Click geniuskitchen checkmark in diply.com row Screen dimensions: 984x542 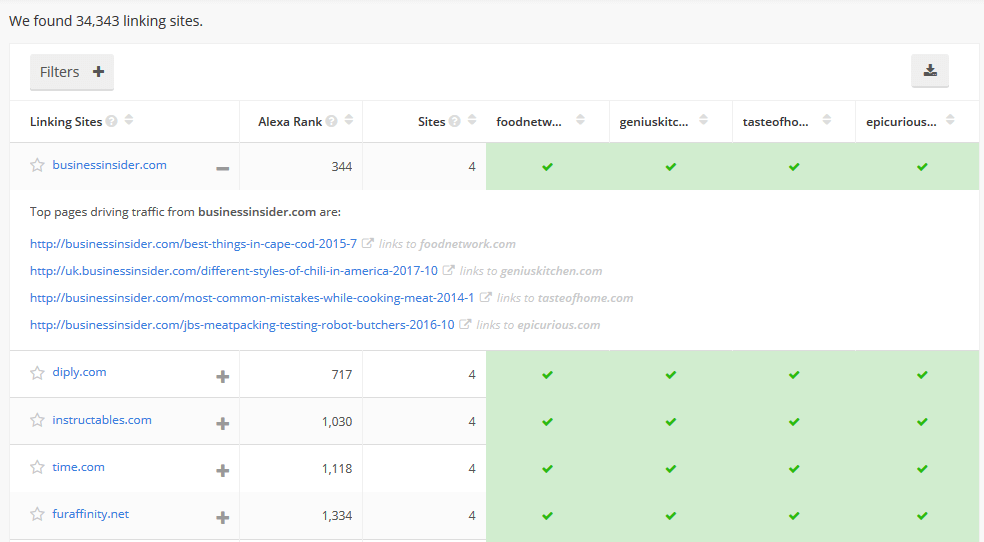point(671,375)
